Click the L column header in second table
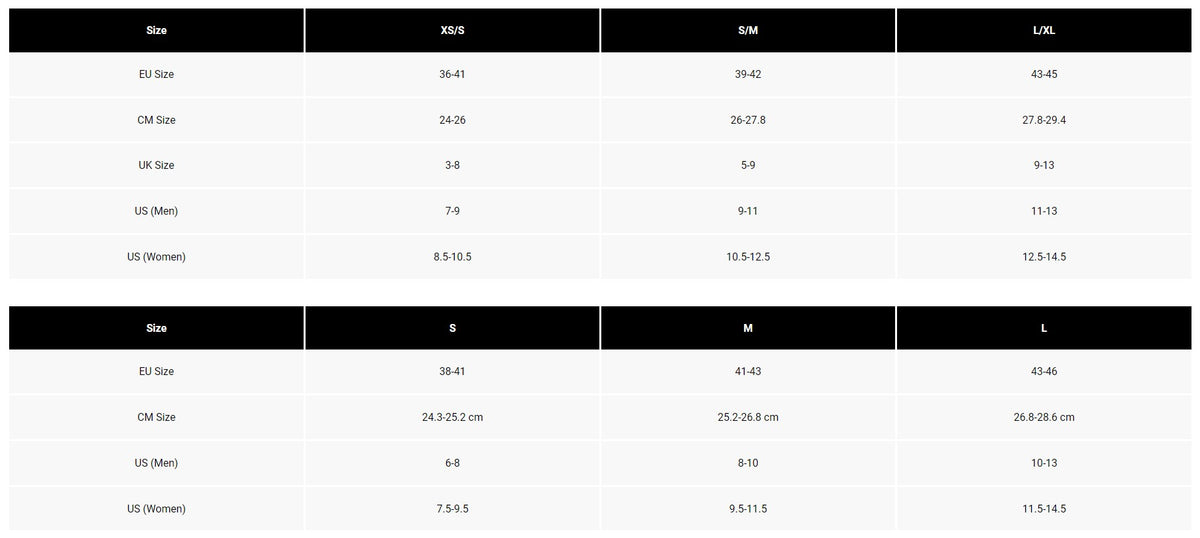This screenshot has height=538, width=1200. (1044, 328)
